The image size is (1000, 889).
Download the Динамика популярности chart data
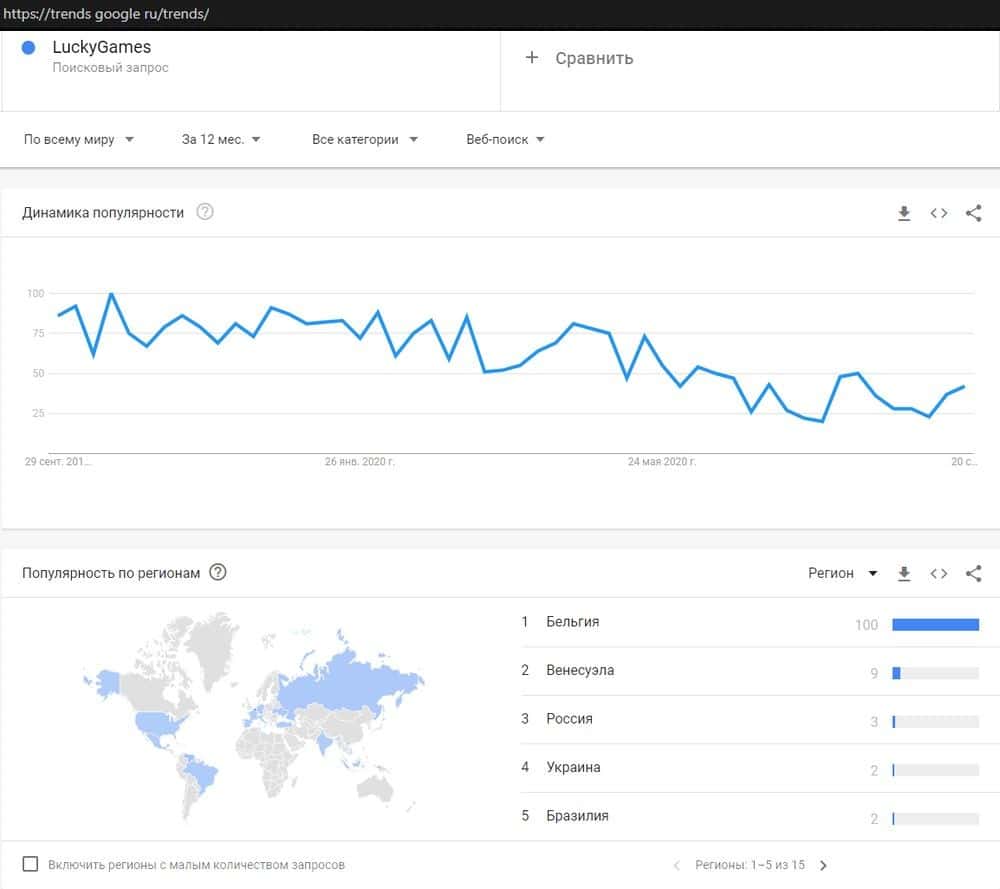click(904, 213)
